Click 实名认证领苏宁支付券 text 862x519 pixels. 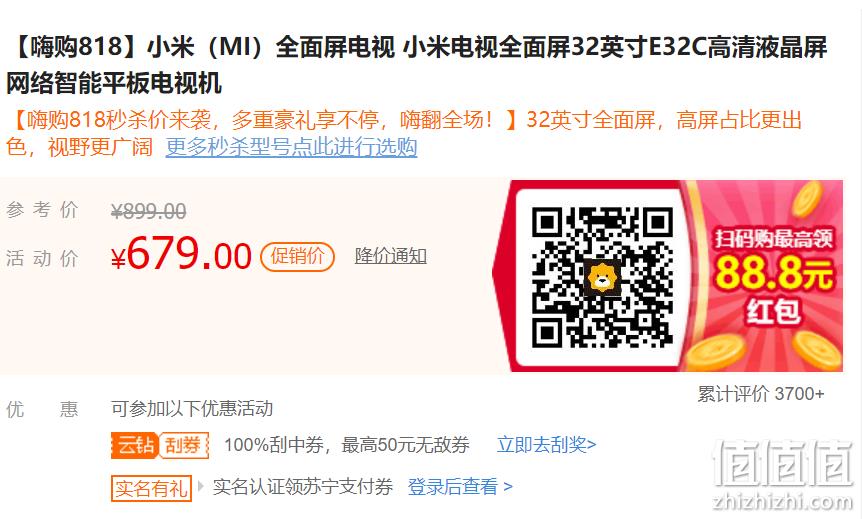pyautogui.click(x=303, y=487)
